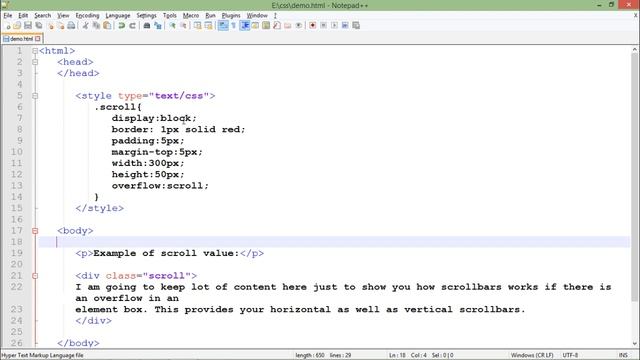Click line number 13 in the margin

(16, 186)
